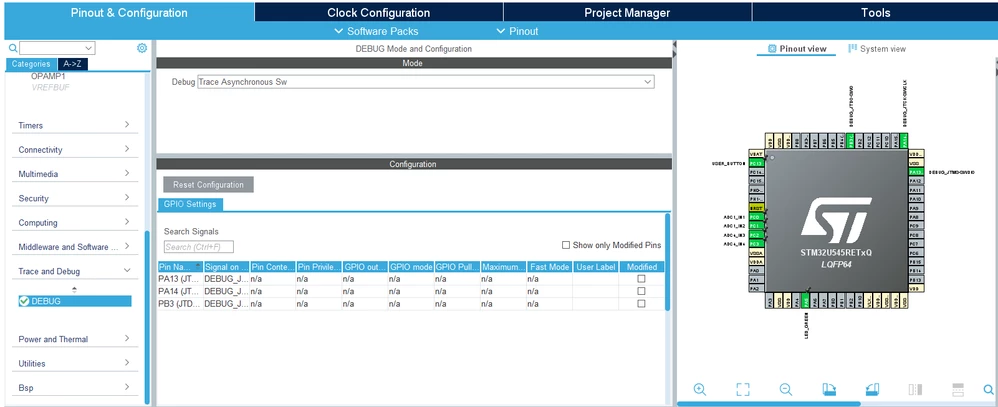Click the peripheral search magnifier icon
This screenshot has height=407, width=998.
pyautogui.click(x=13, y=48)
